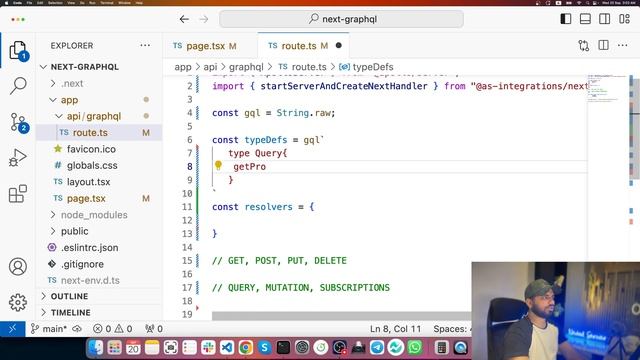Click the lightbulb code action icon
Viewport: 640px width, 360px height.
[218, 165]
